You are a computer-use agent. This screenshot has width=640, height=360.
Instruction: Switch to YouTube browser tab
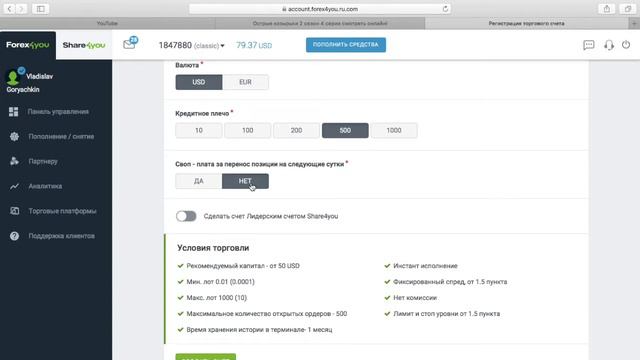[x=107, y=24]
